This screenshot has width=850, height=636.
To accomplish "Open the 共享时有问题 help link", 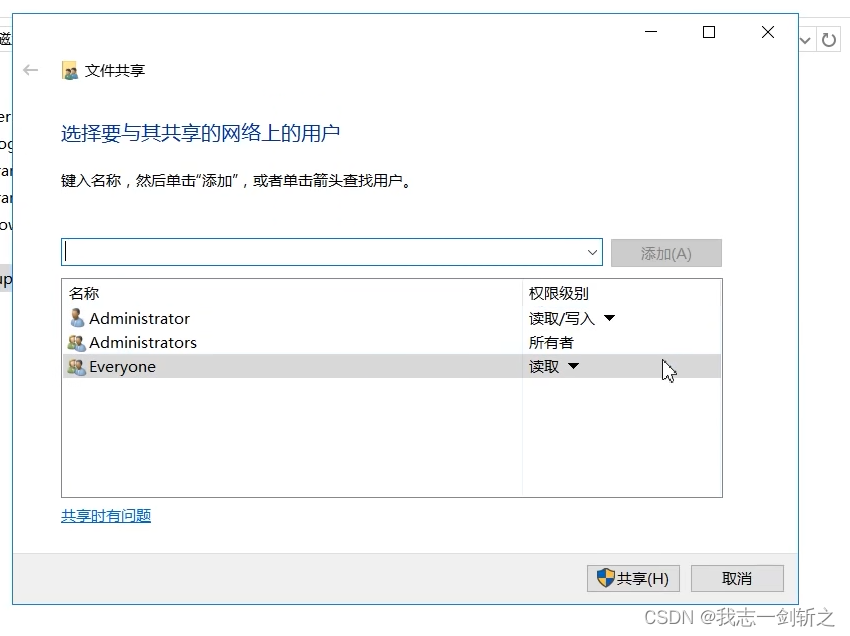I will pyautogui.click(x=106, y=516).
